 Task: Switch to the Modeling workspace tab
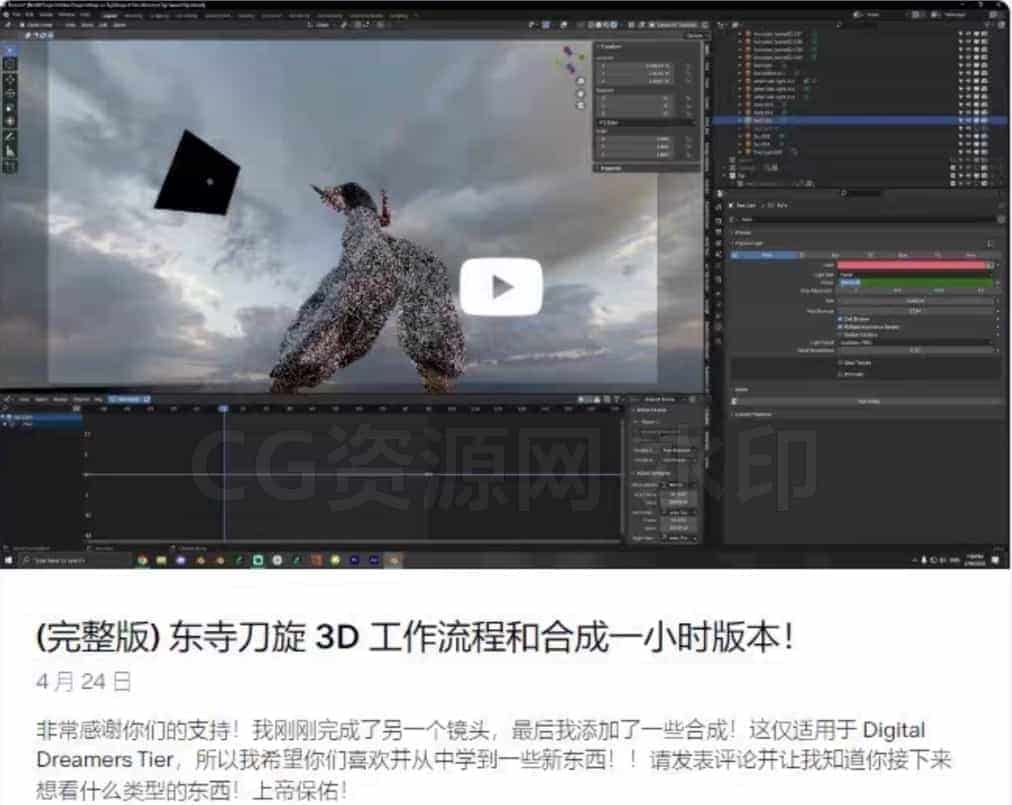(134, 15)
